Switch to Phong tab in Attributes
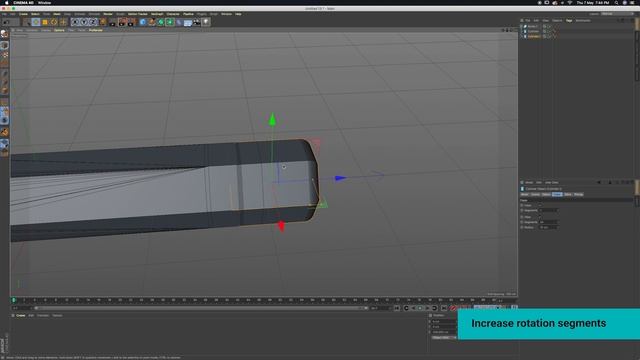 (578, 194)
